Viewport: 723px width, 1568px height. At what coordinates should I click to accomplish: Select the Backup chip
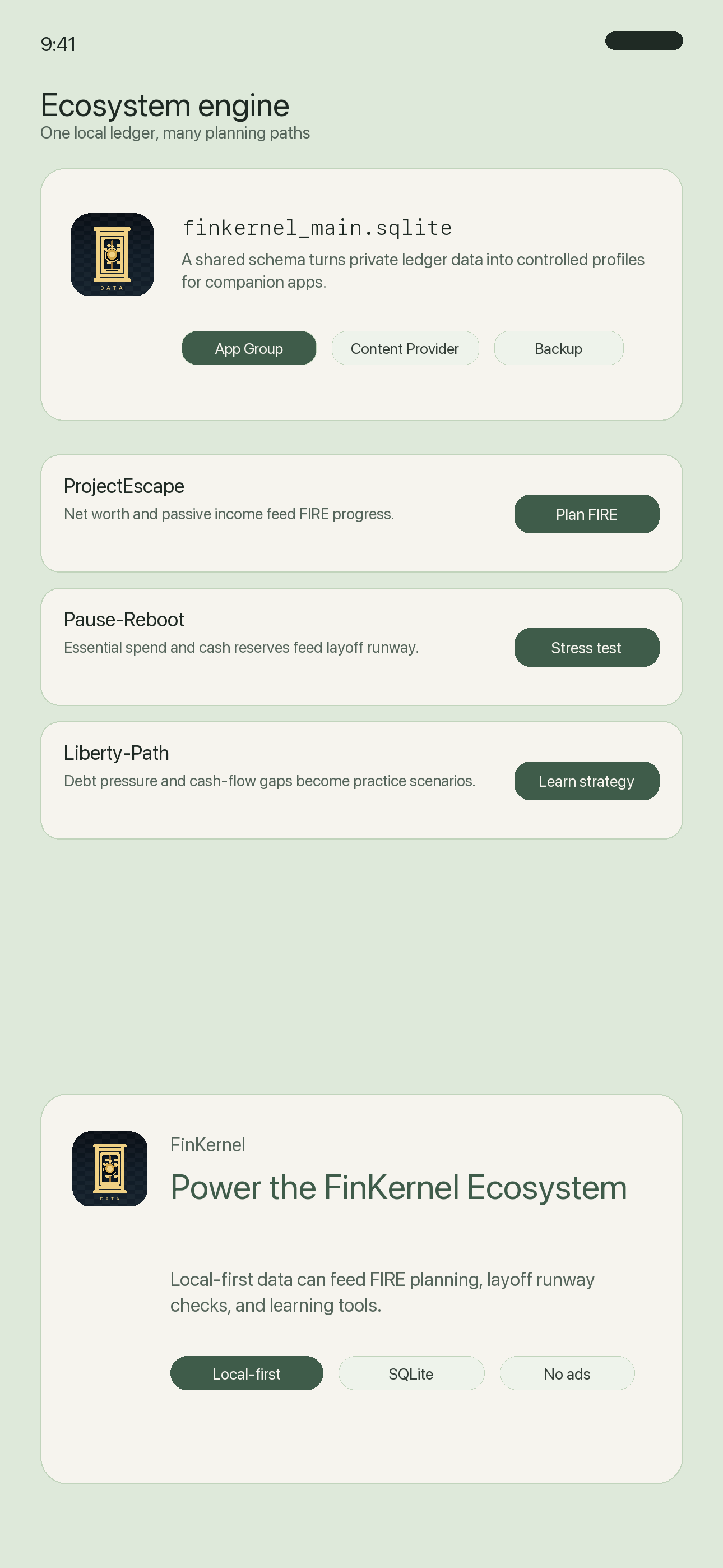(559, 348)
